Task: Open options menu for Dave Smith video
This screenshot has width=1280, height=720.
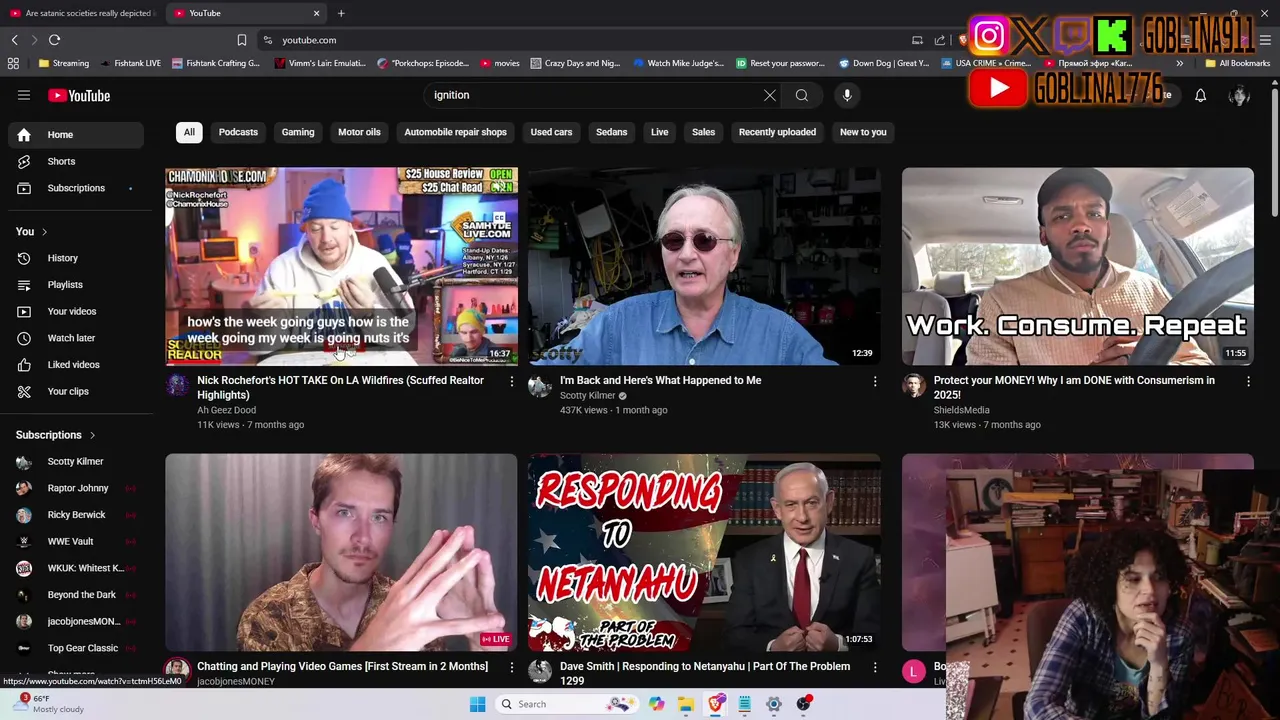Action: click(875, 667)
